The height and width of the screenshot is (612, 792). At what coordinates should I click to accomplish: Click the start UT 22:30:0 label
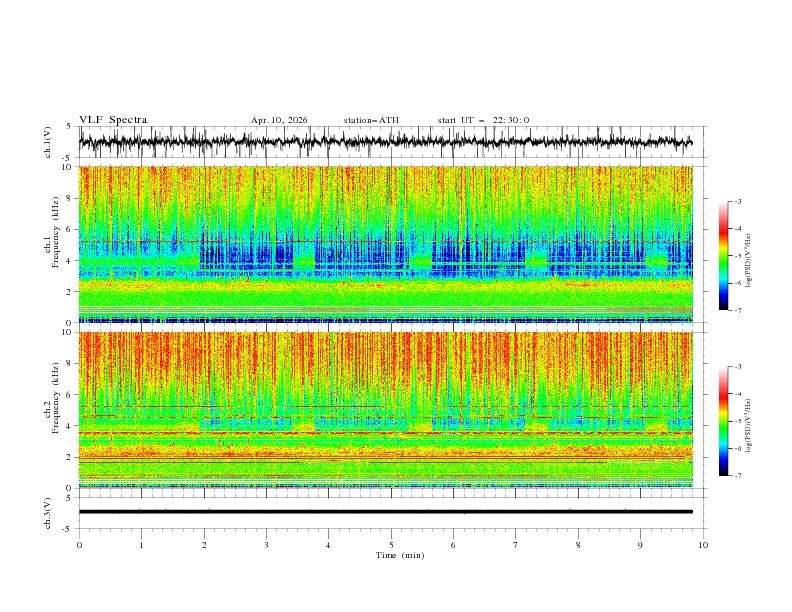[483, 120]
